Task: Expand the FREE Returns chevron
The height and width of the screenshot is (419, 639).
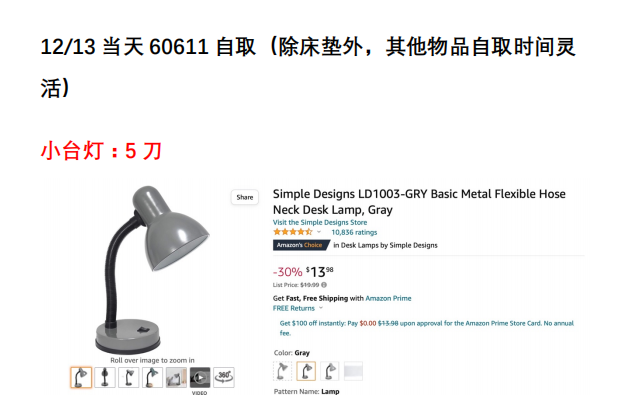Action: point(321,308)
